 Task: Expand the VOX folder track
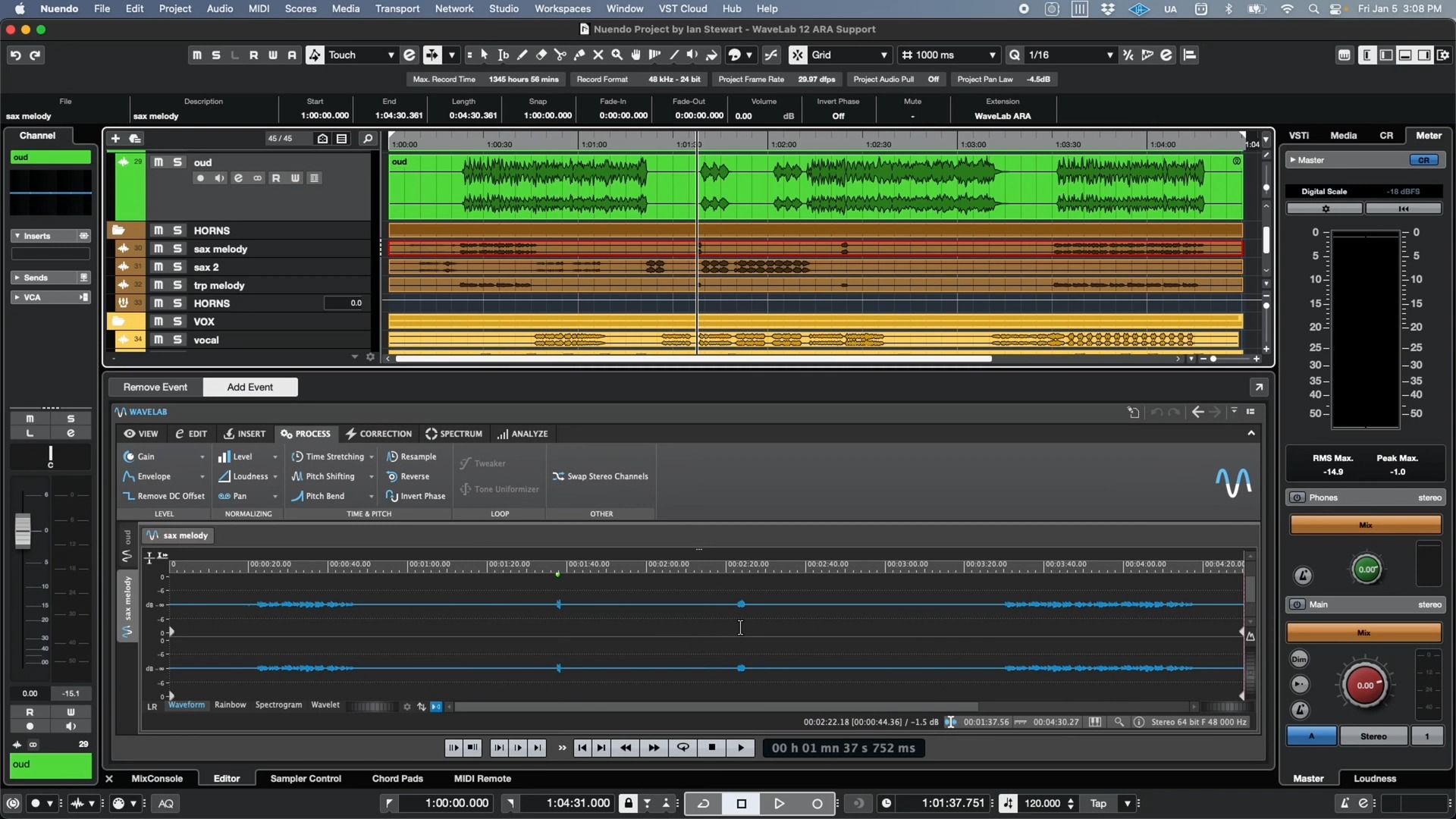coord(118,321)
